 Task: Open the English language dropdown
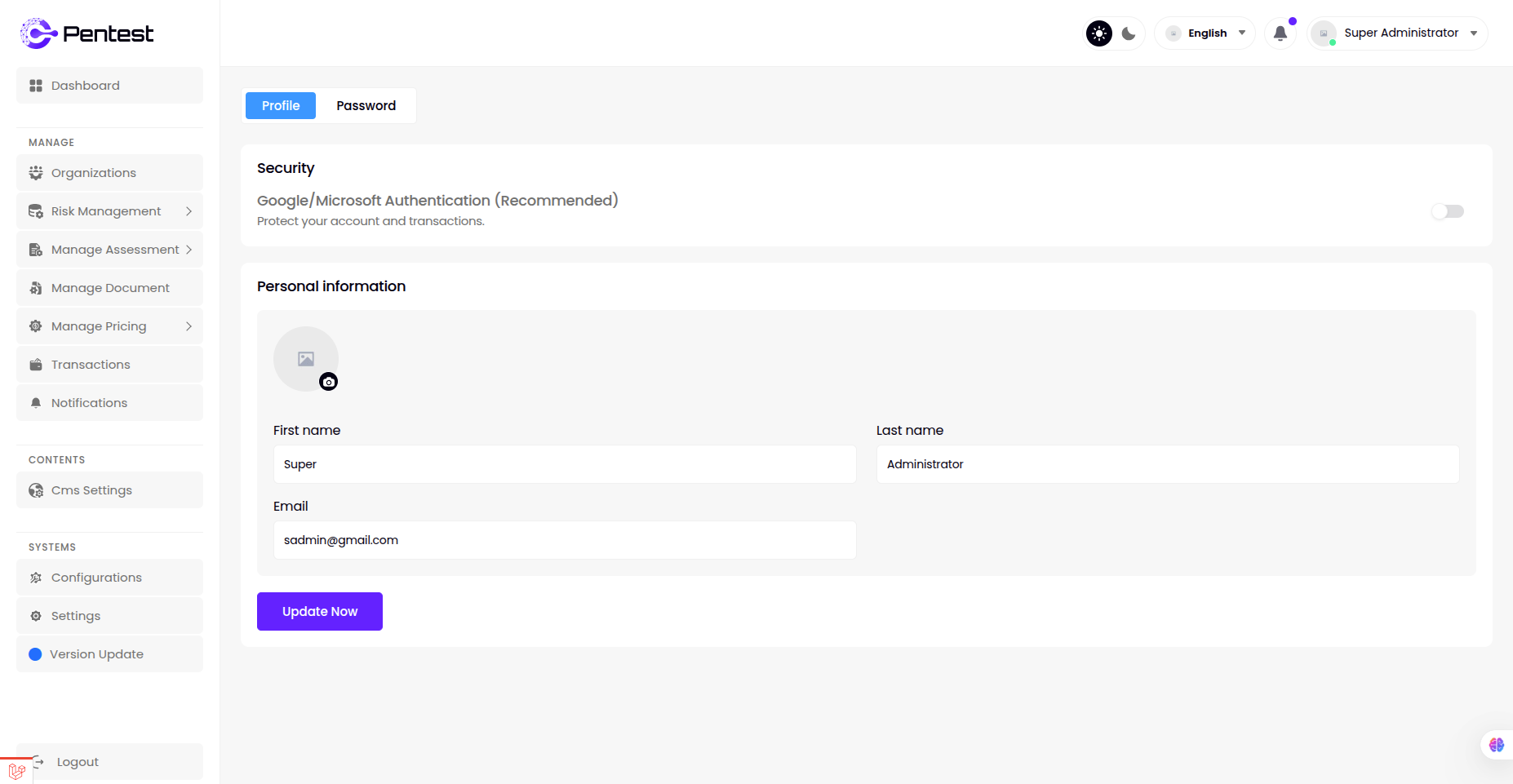coord(1205,33)
